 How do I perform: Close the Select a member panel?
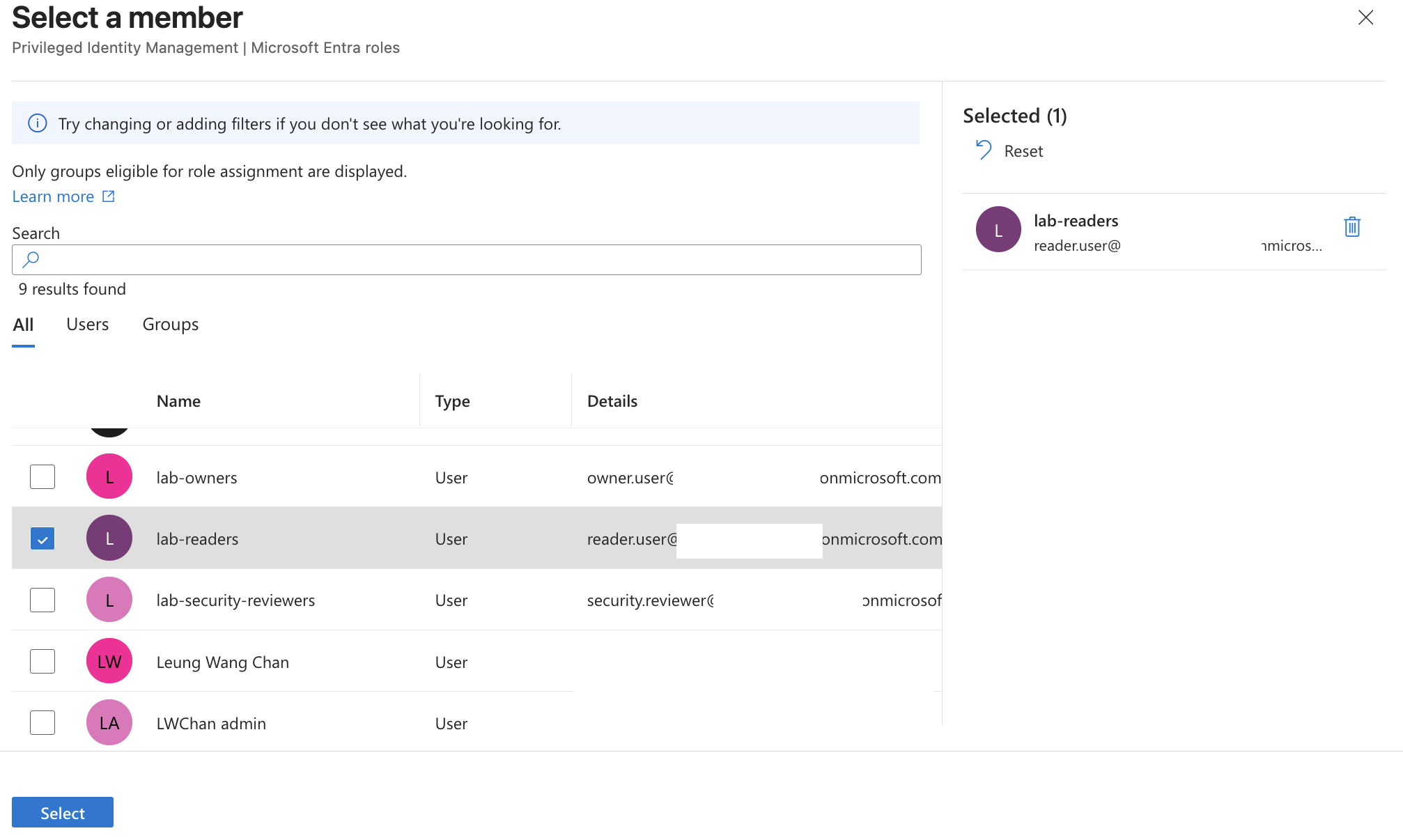1365,17
